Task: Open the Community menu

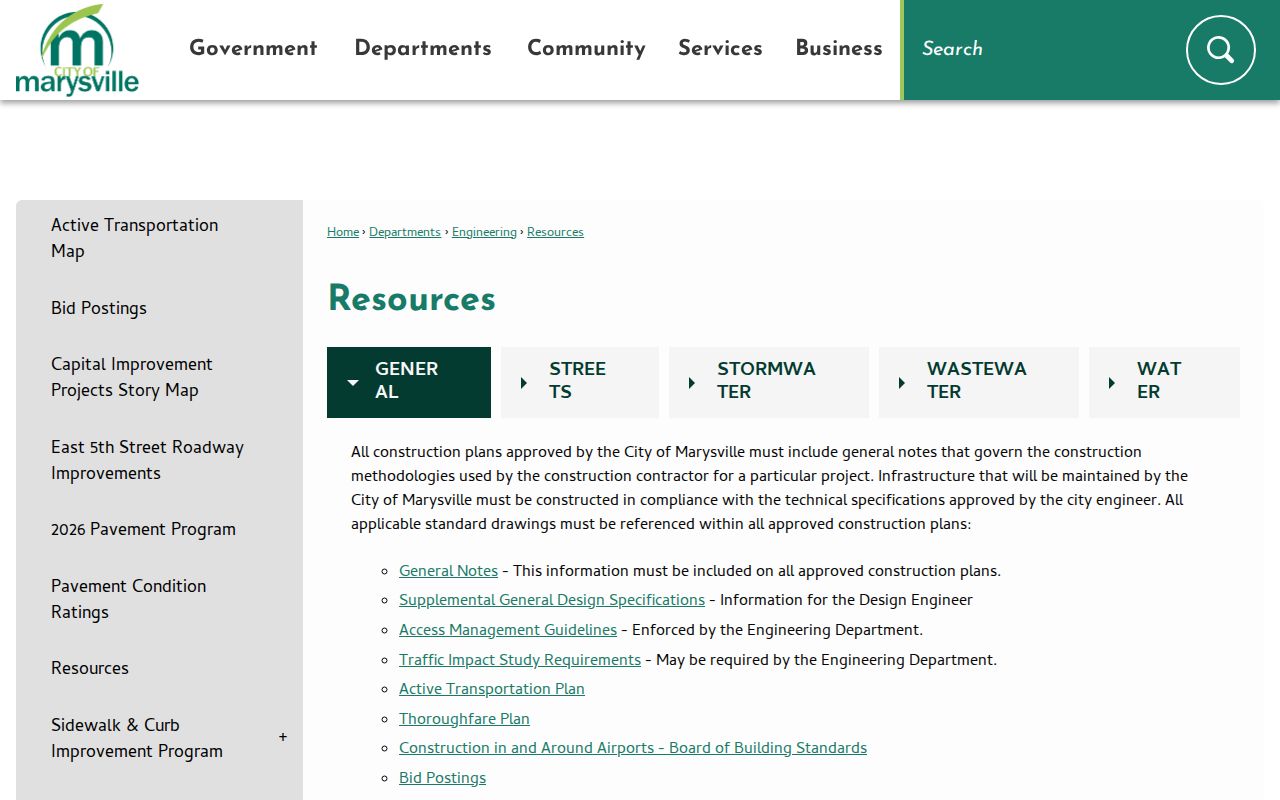Action: point(586,48)
